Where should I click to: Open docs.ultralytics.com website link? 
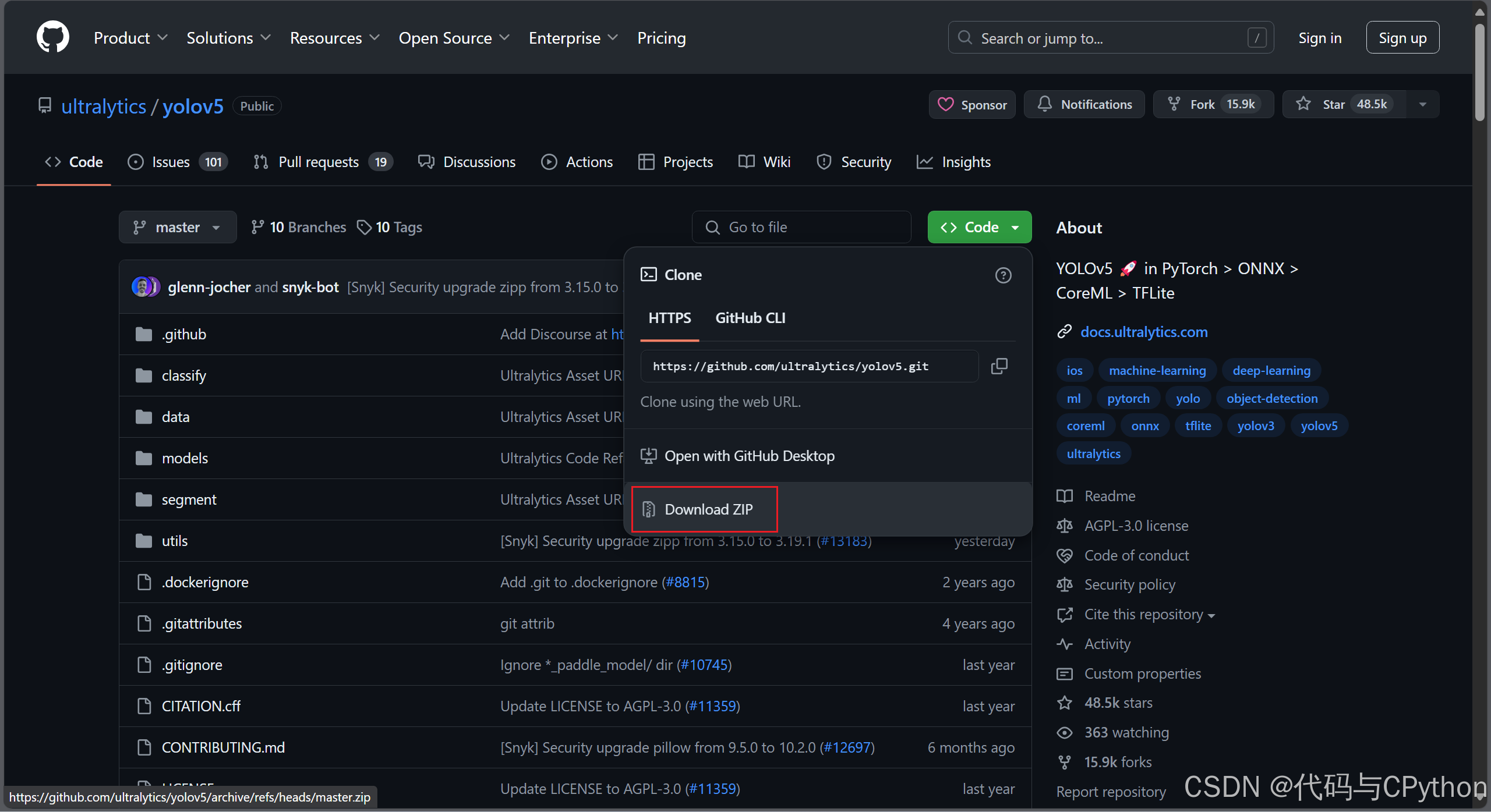(x=1144, y=332)
